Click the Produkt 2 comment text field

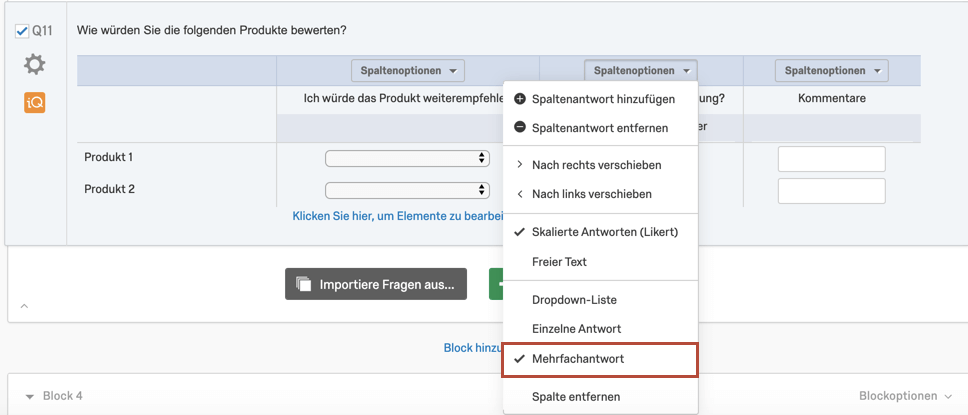(x=832, y=191)
